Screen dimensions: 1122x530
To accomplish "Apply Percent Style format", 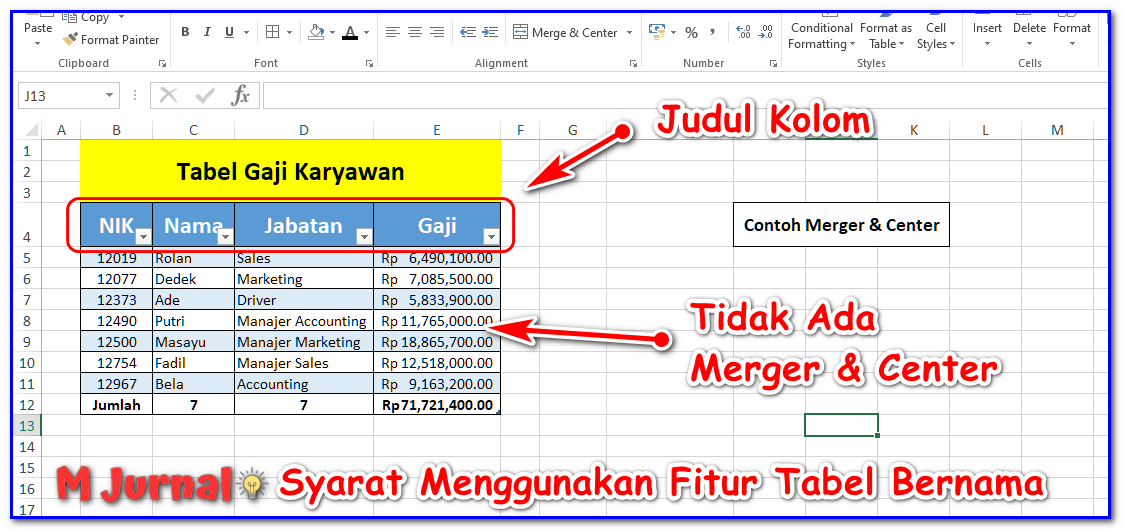I will [x=691, y=32].
